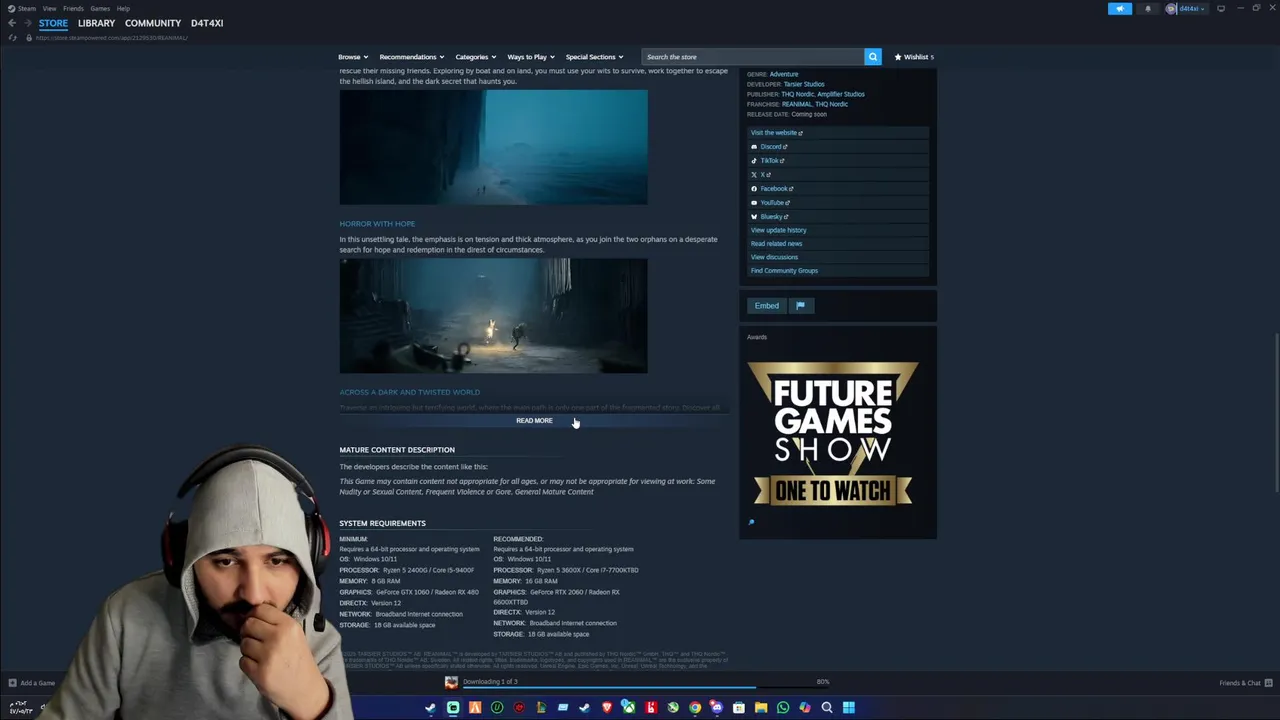Open Xbox app from the taskbar
Image resolution: width=1280 pixels, height=720 pixels.
629,708
